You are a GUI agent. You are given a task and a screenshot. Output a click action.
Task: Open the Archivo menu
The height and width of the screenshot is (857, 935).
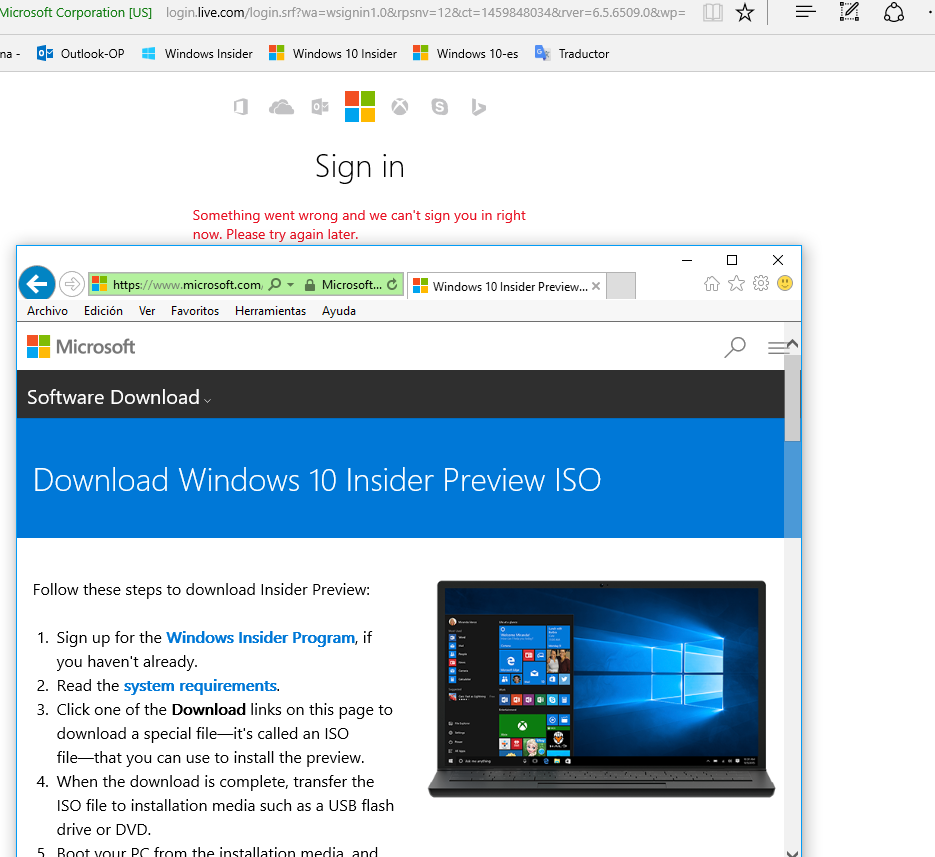[x=47, y=311]
